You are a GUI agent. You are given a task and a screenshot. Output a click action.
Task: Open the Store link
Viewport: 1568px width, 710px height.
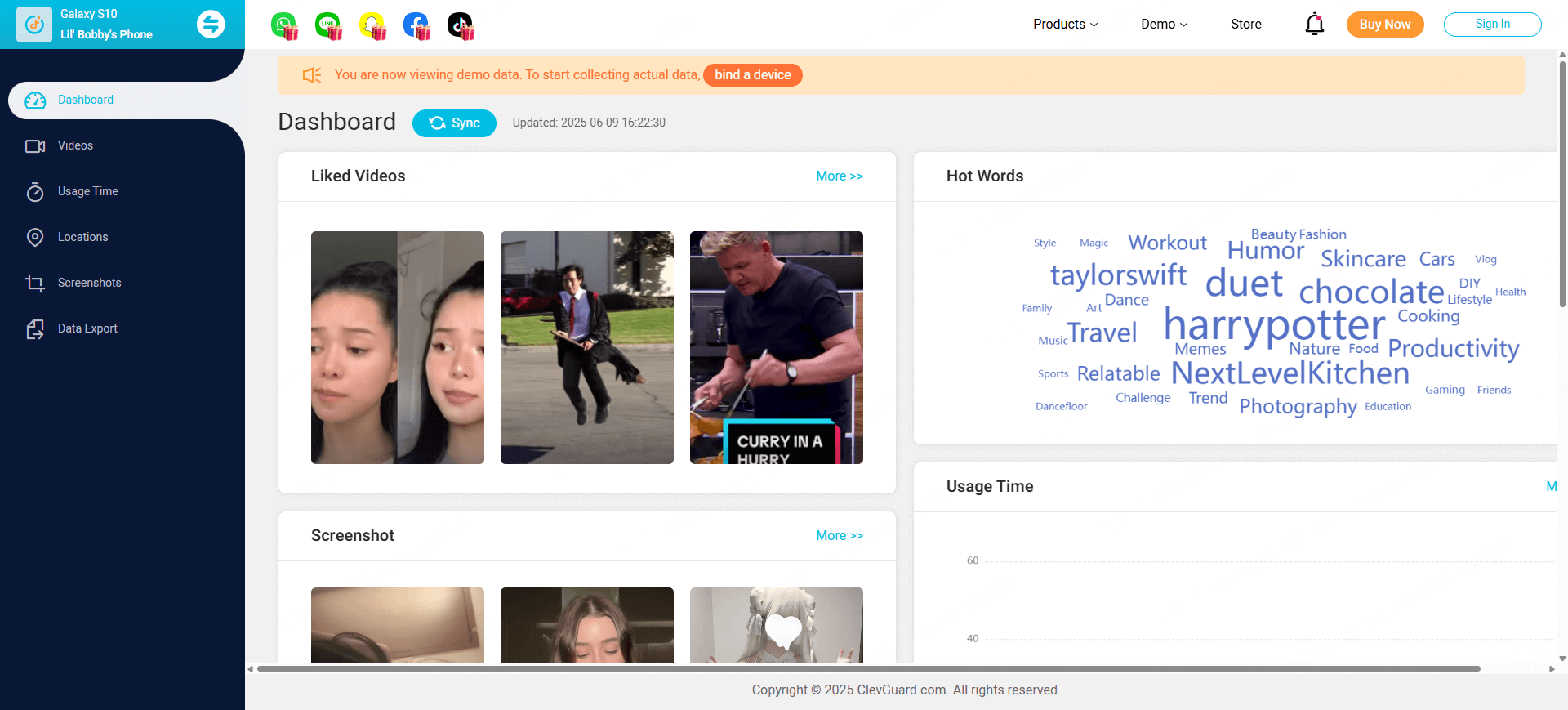(x=1246, y=25)
